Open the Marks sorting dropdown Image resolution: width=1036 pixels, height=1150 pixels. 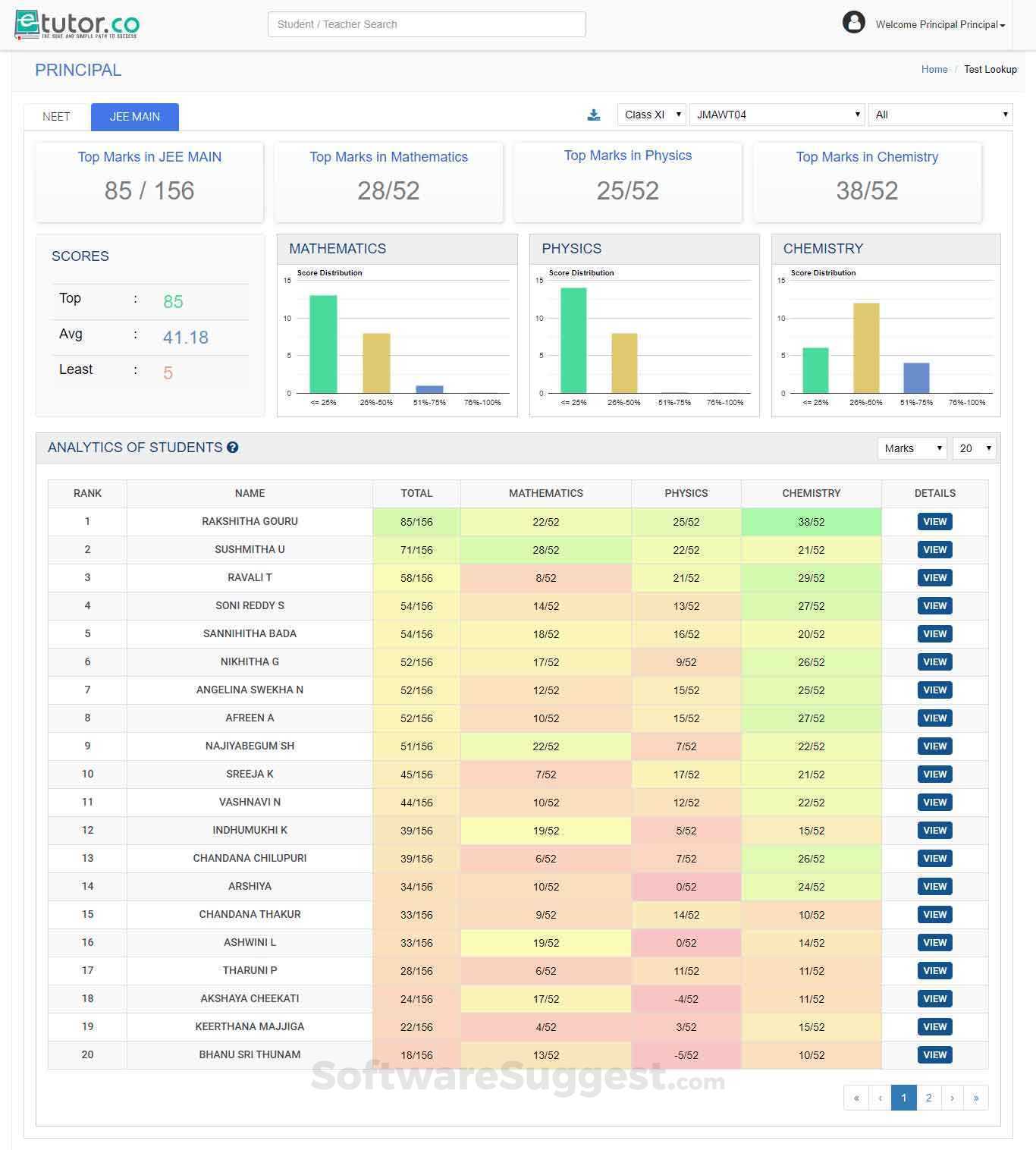911,448
